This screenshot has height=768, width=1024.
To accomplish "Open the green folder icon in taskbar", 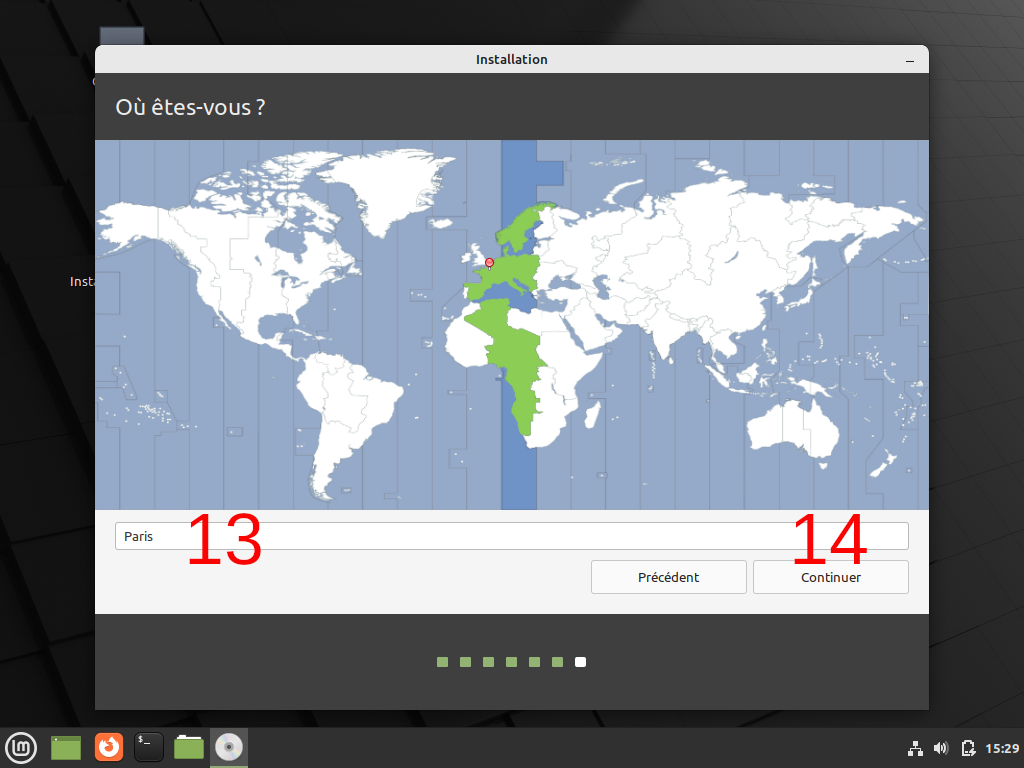I will 188,747.
